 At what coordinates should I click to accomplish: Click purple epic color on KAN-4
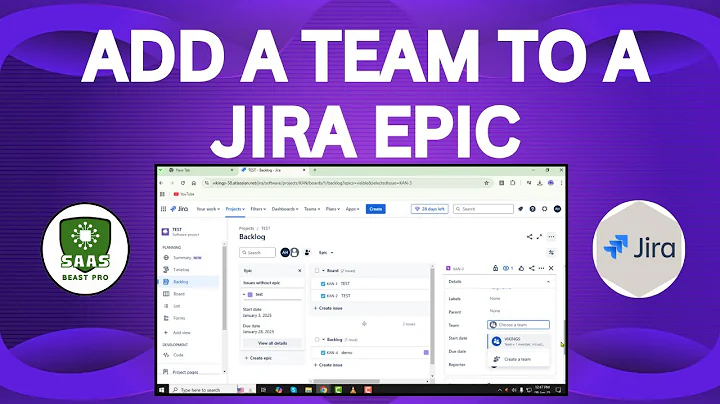[x=426, y=353]
